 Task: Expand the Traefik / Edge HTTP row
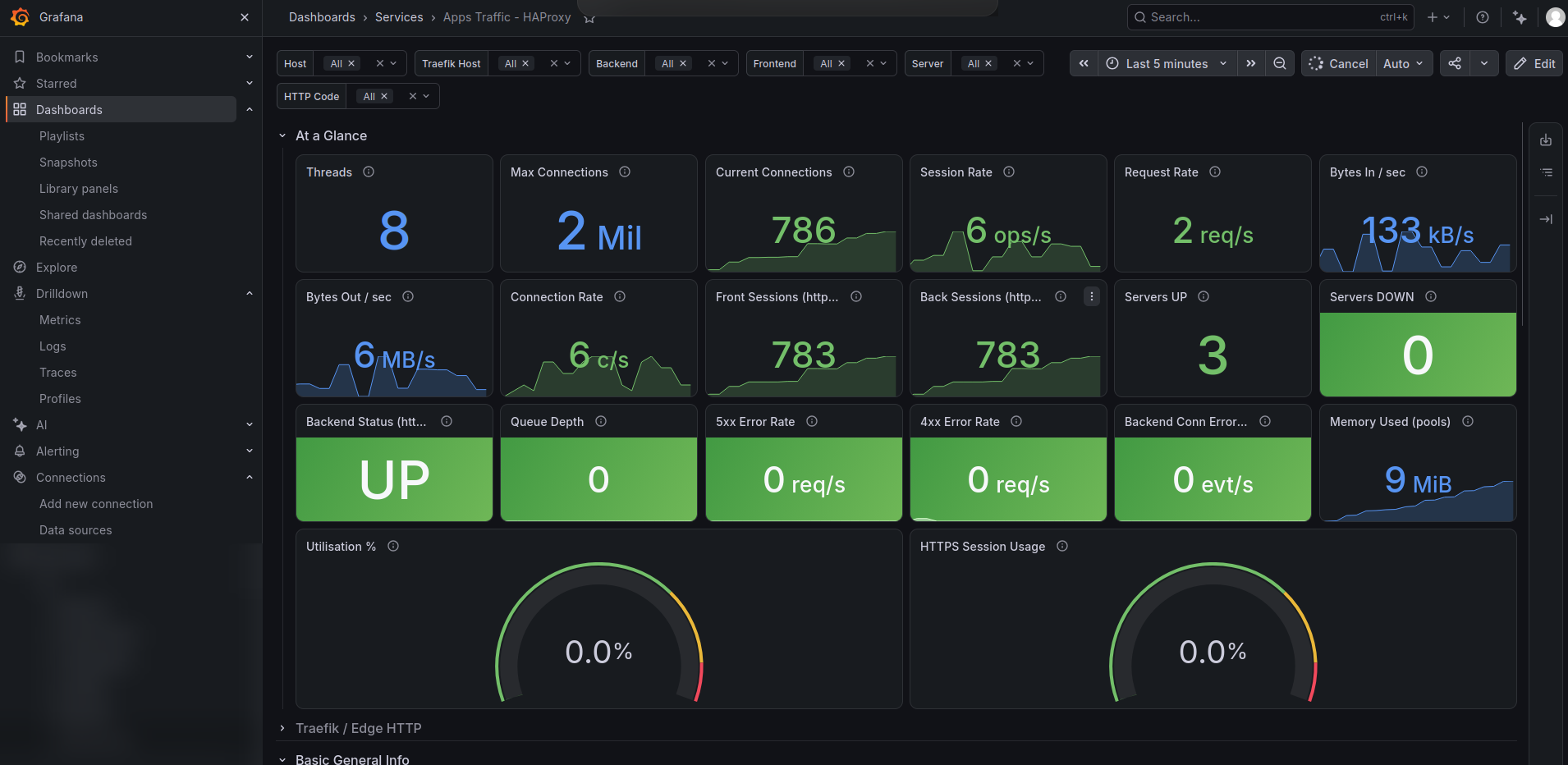282,728
